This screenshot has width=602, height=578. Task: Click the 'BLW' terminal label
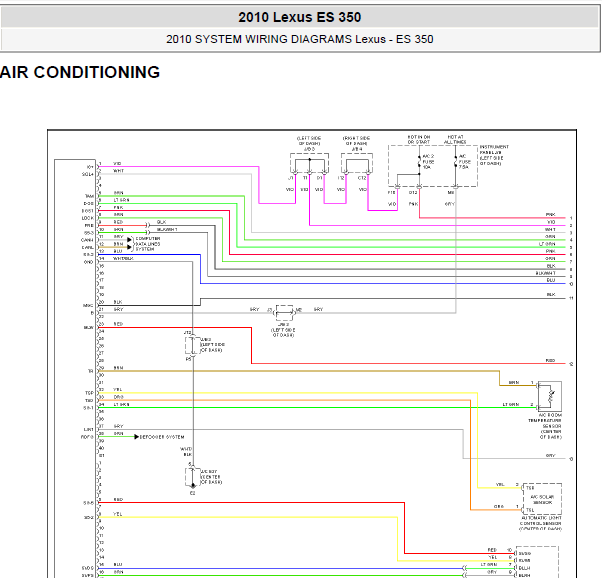click(89, 328)
